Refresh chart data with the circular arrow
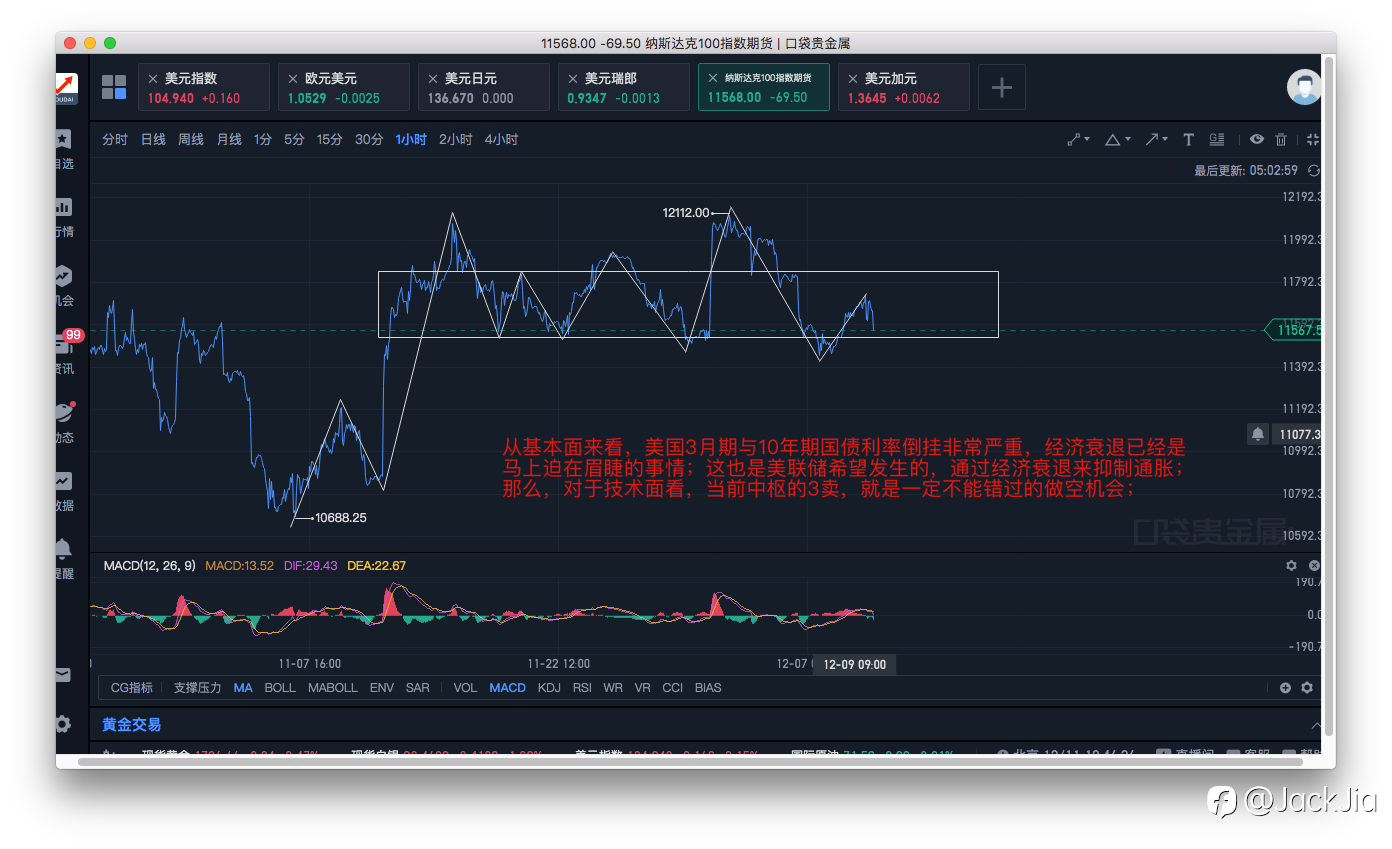Image resolution: width=1392 pixels, height=849 pixels. 1314,171
